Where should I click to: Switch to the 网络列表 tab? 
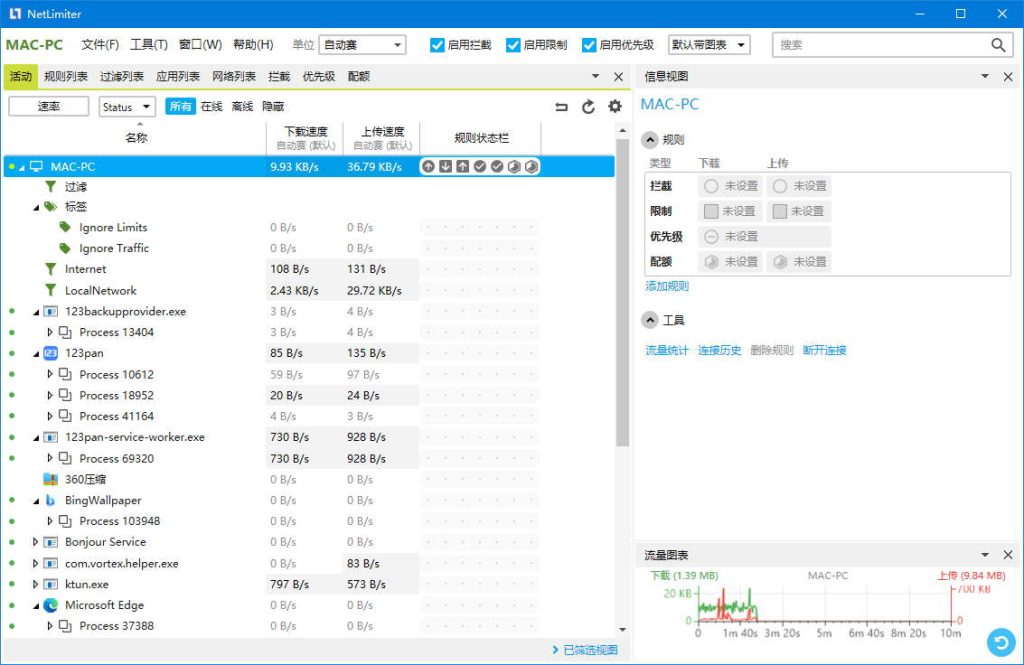(234, 77)
